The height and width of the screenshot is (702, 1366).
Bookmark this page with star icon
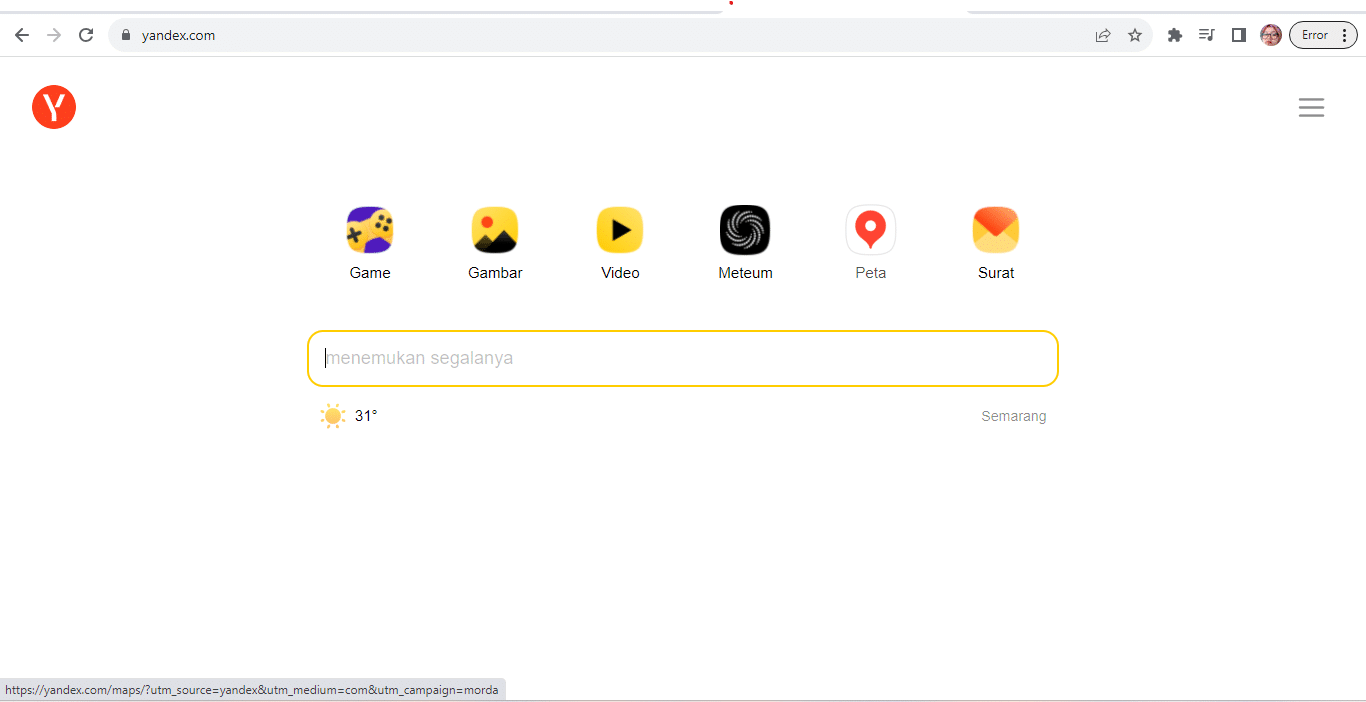tap(1135, 35)
